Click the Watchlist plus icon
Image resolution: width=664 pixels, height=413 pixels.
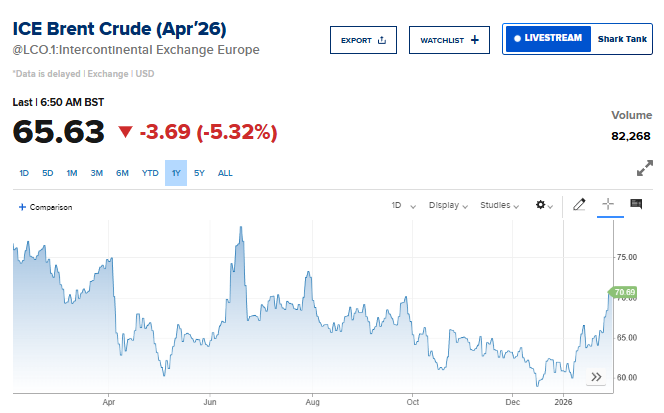pos(474,40)
